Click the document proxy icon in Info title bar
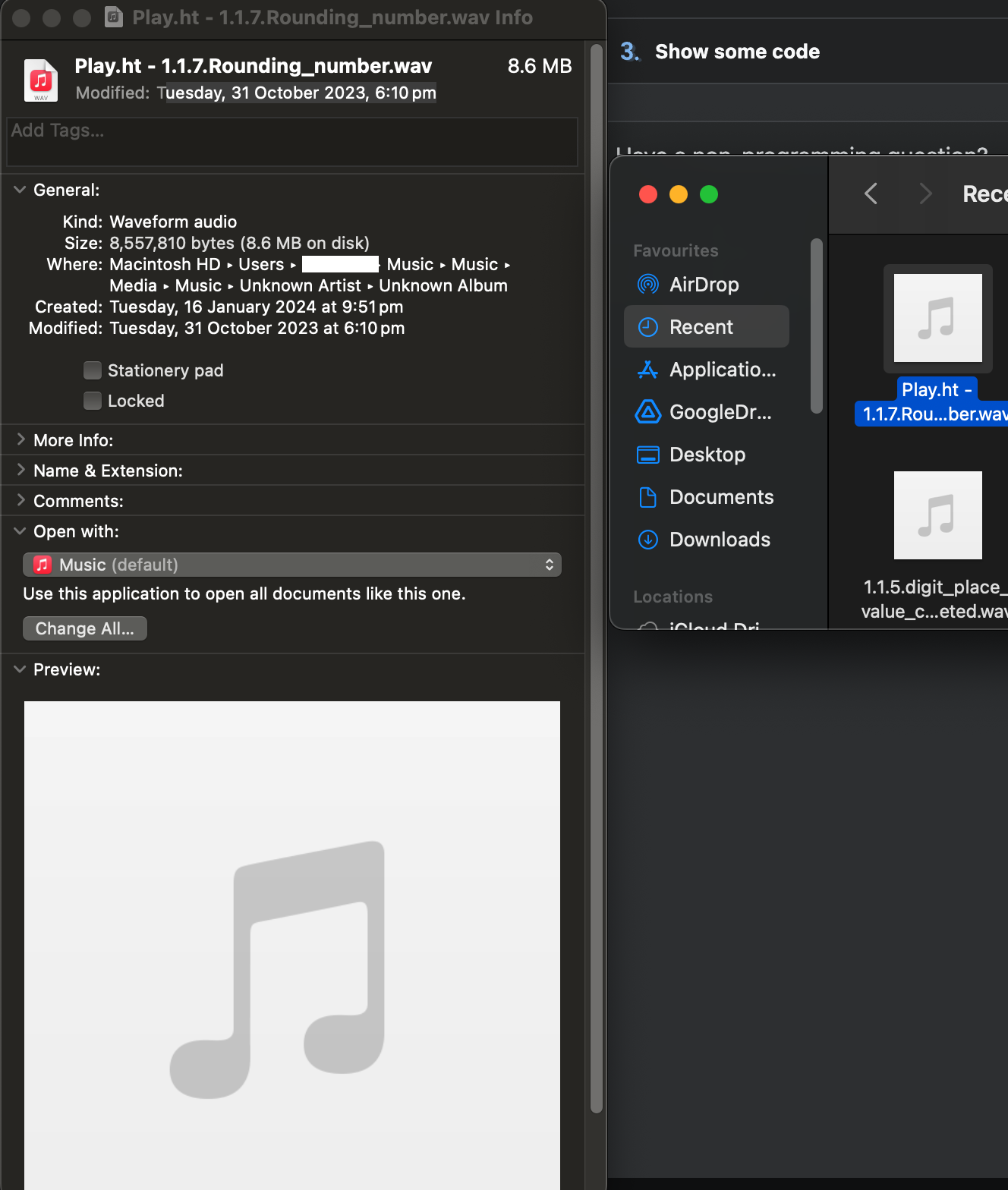1008x1190 pixels. pyautogui.click(x=114, y=17)
